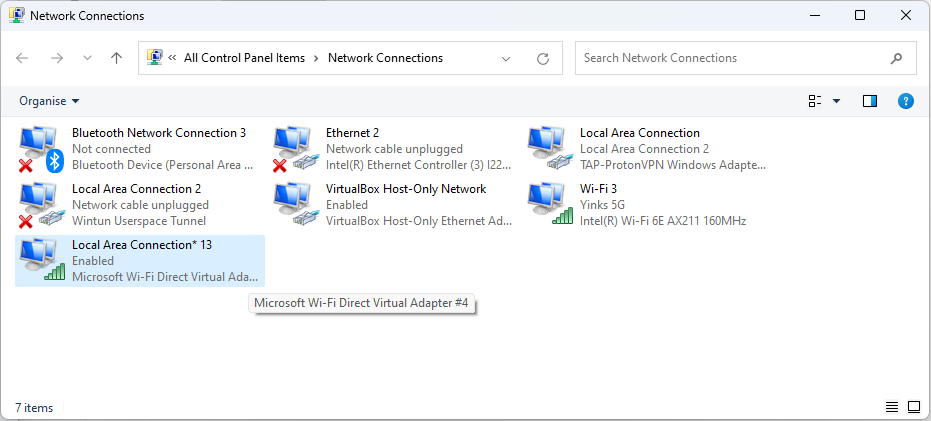Viewport: 931px width, 421px height.
Task: Click in the Search Network Connections field
Action: [745, 58]
